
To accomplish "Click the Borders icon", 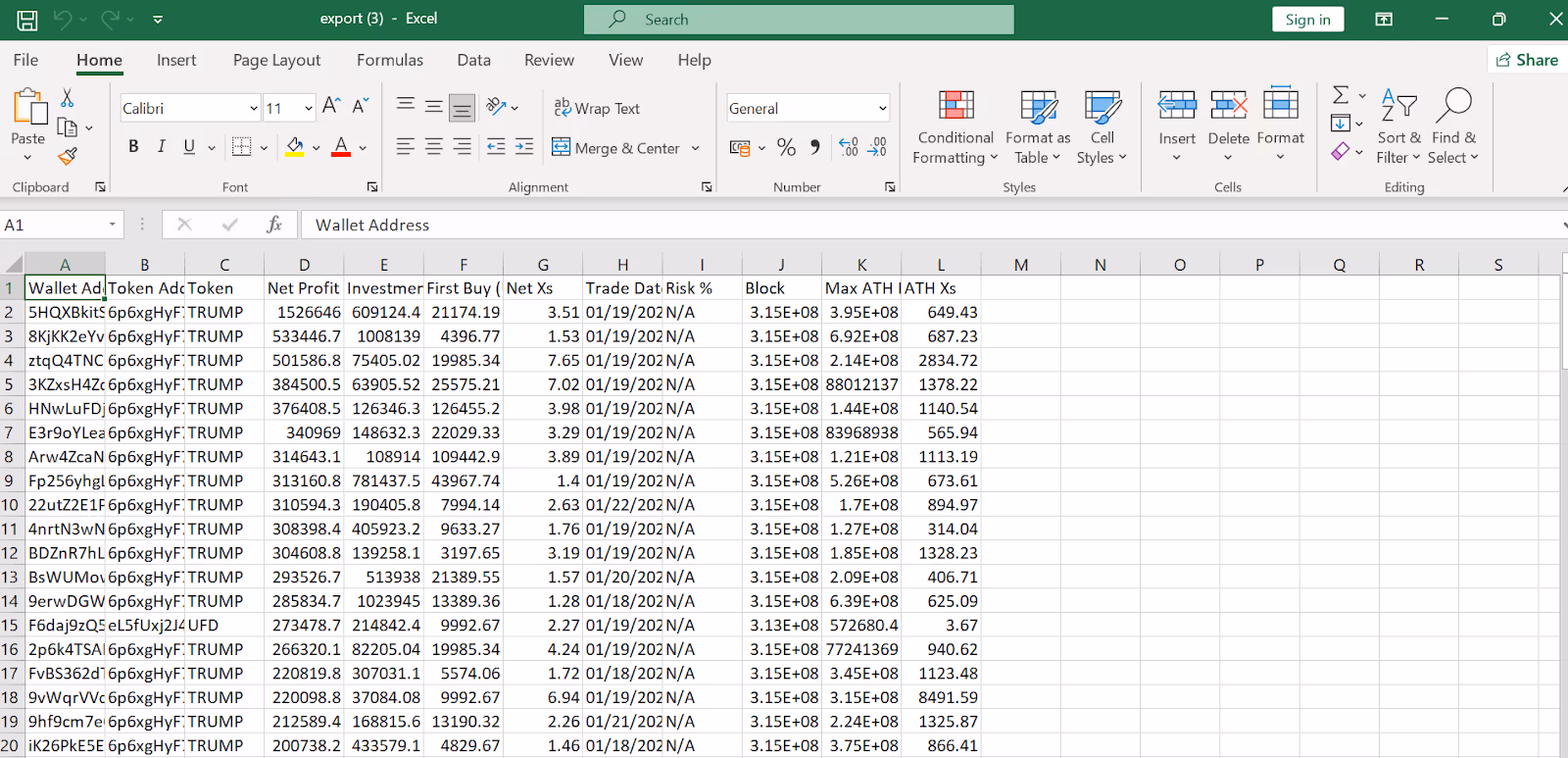I will pyautogui.click(x=241, y=147).
